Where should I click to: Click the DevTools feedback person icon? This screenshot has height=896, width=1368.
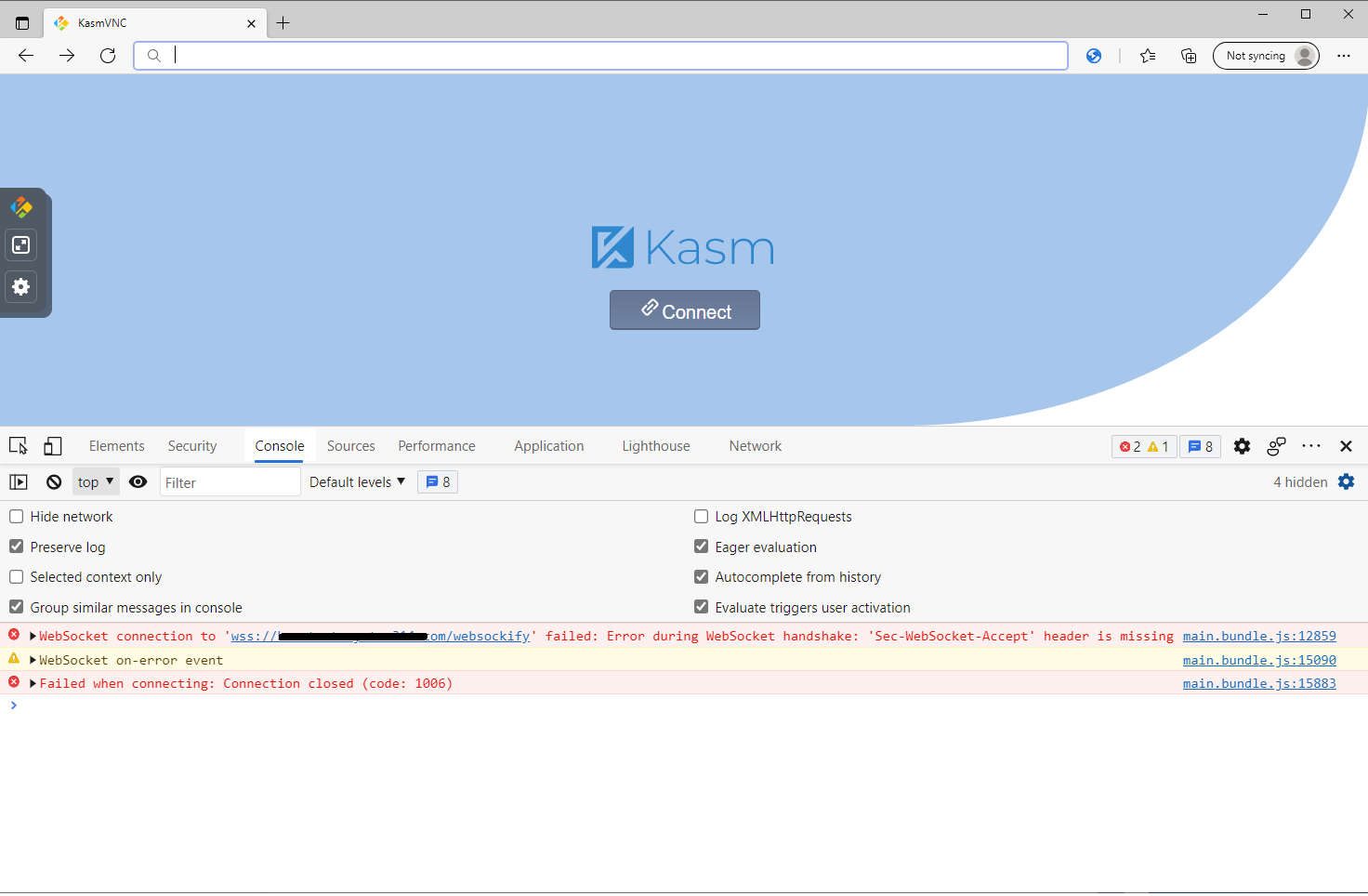1277,446
